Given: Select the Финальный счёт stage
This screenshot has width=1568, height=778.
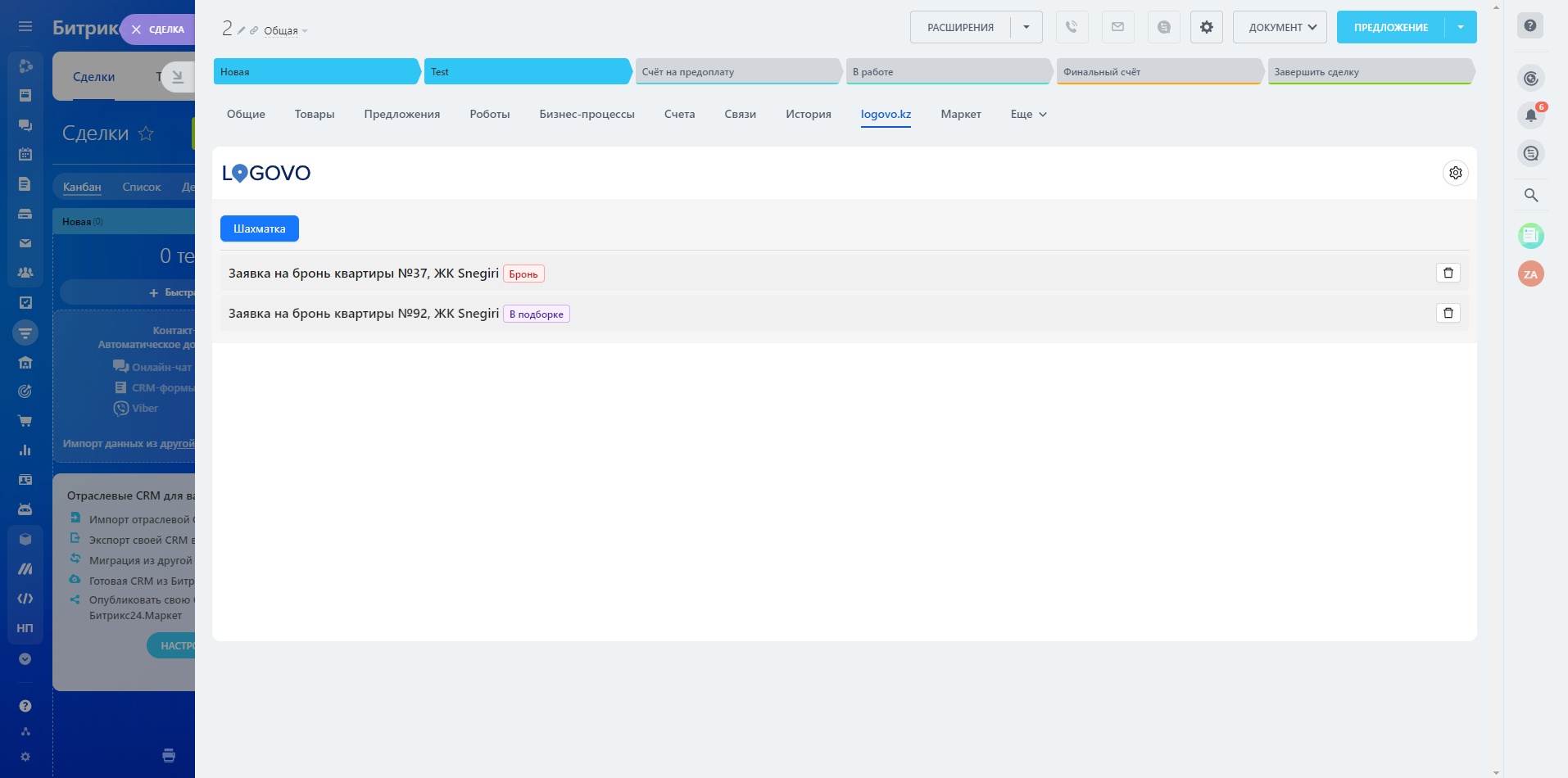Looking at the screenshot, I should coord(1158,72).
